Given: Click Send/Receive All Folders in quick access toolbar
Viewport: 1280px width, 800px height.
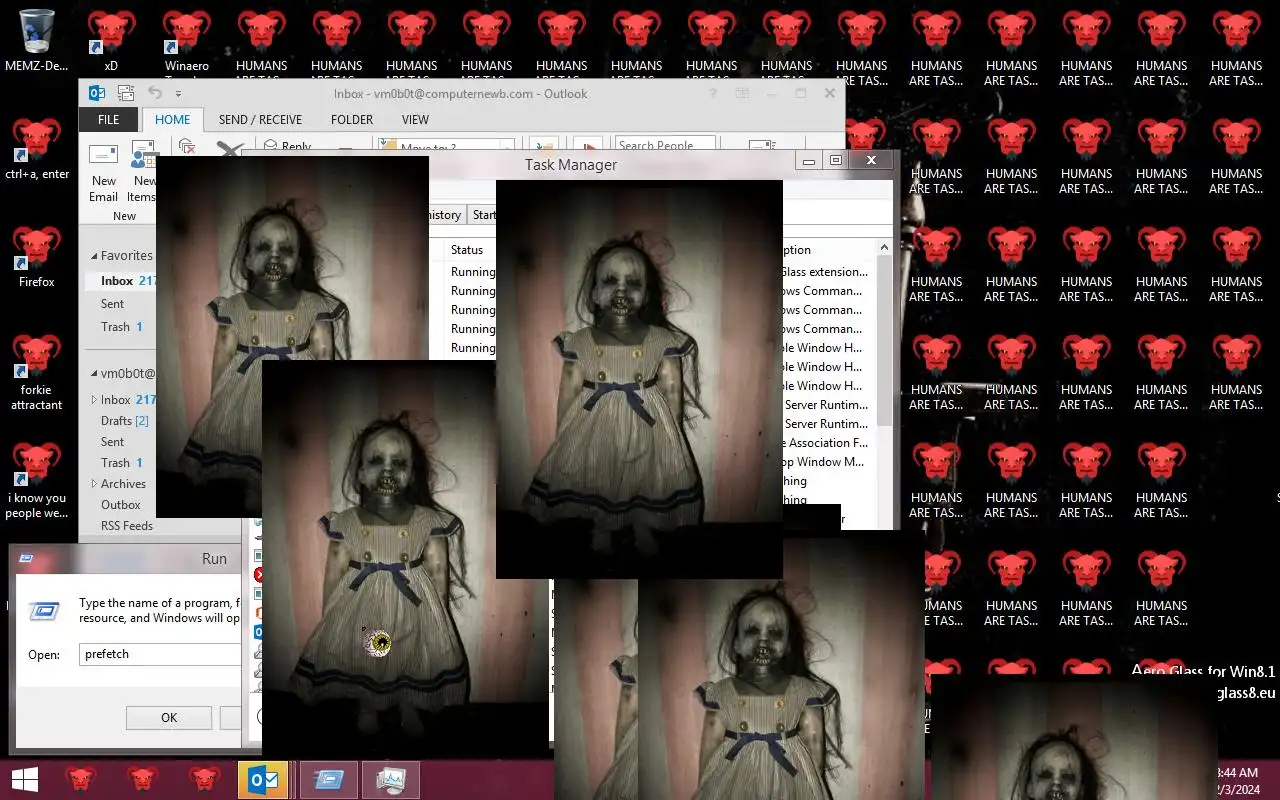Looking at the screenshot, I should pyautogui.click(x=126, y=93).
